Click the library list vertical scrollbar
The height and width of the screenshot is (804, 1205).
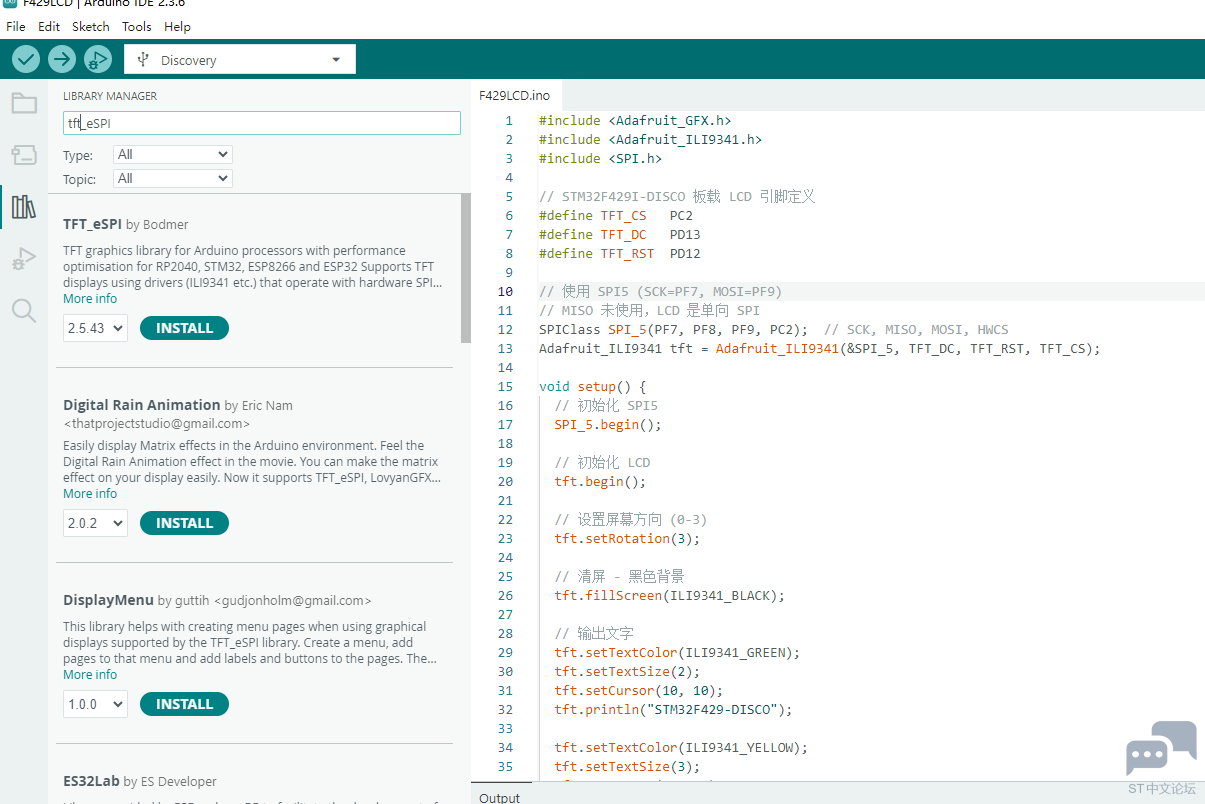(x=465, y=268)
